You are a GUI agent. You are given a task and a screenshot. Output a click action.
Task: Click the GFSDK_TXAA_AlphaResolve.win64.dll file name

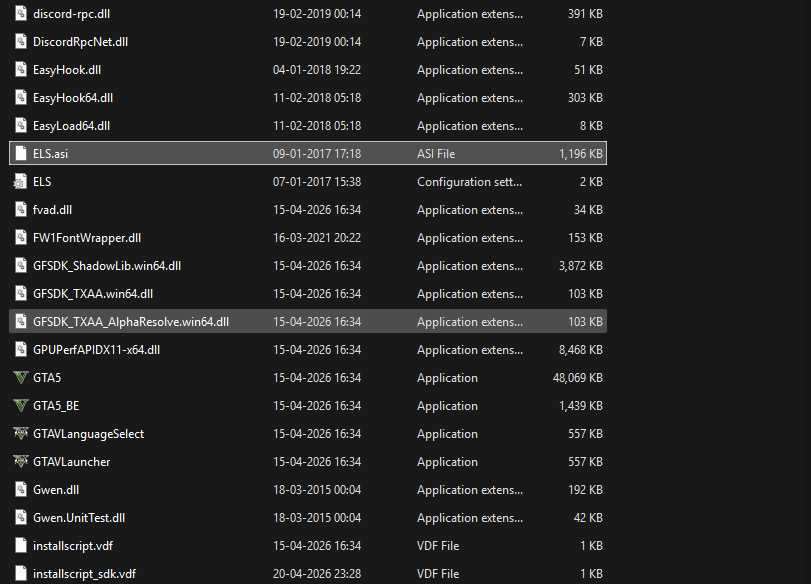pos(131,322)
